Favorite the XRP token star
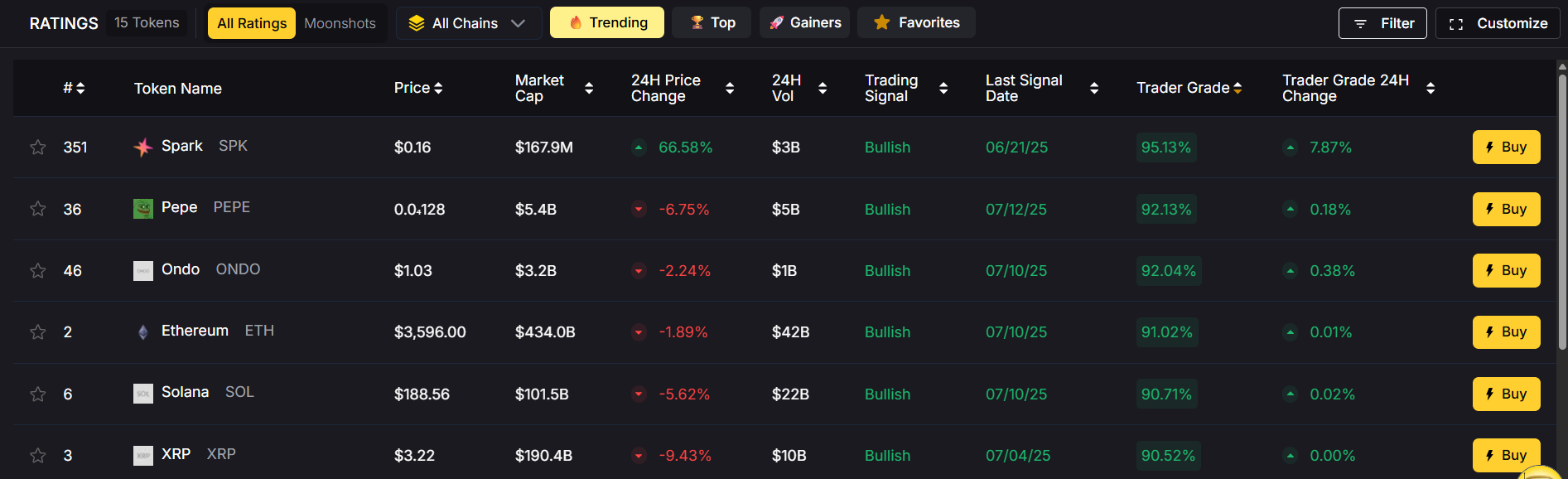1568x479 pixels. point(38,456)
